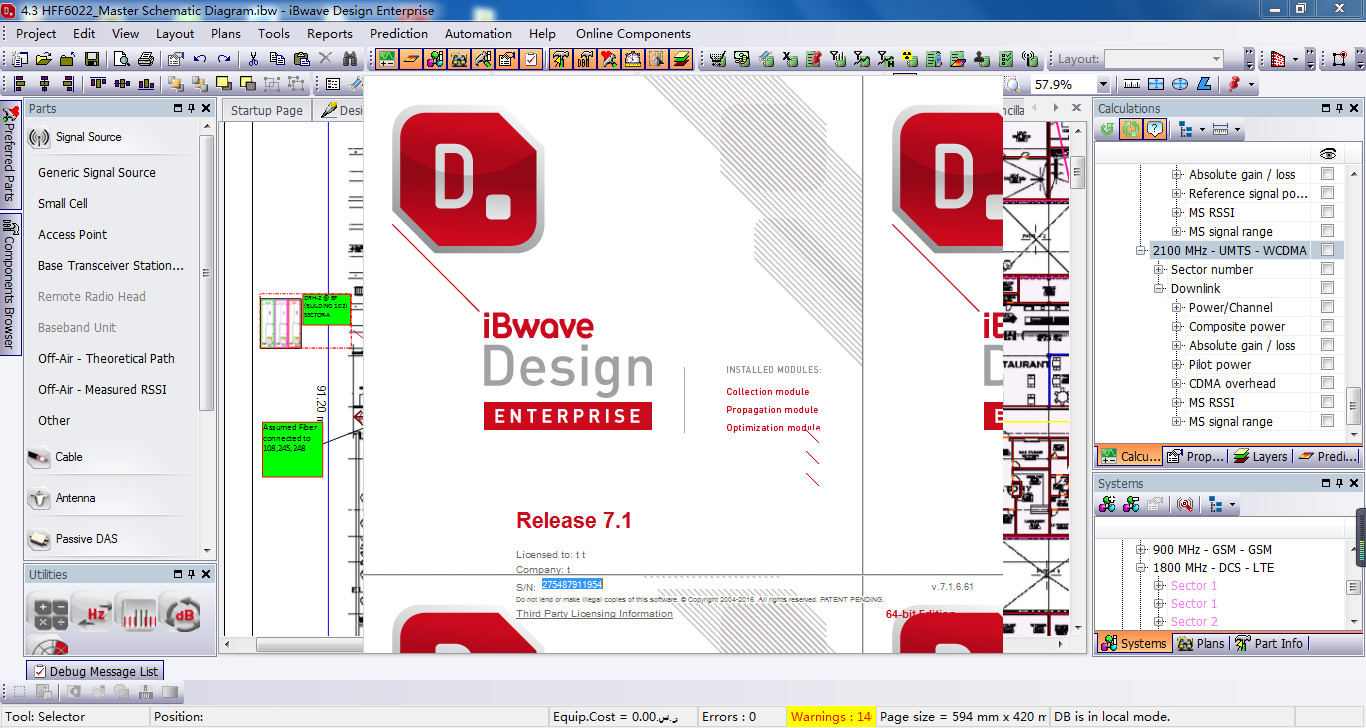Open the spectrum bar-chart utility

click(137, 612)
